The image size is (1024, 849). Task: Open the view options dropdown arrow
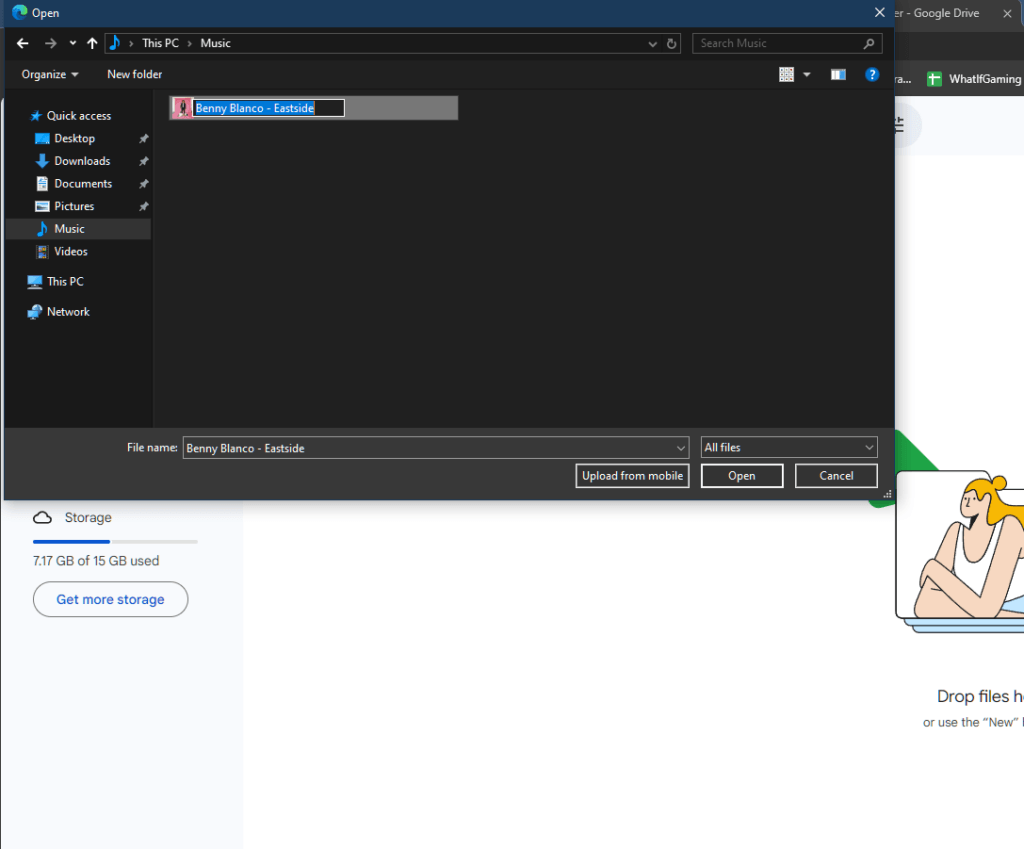click(807, 74)
